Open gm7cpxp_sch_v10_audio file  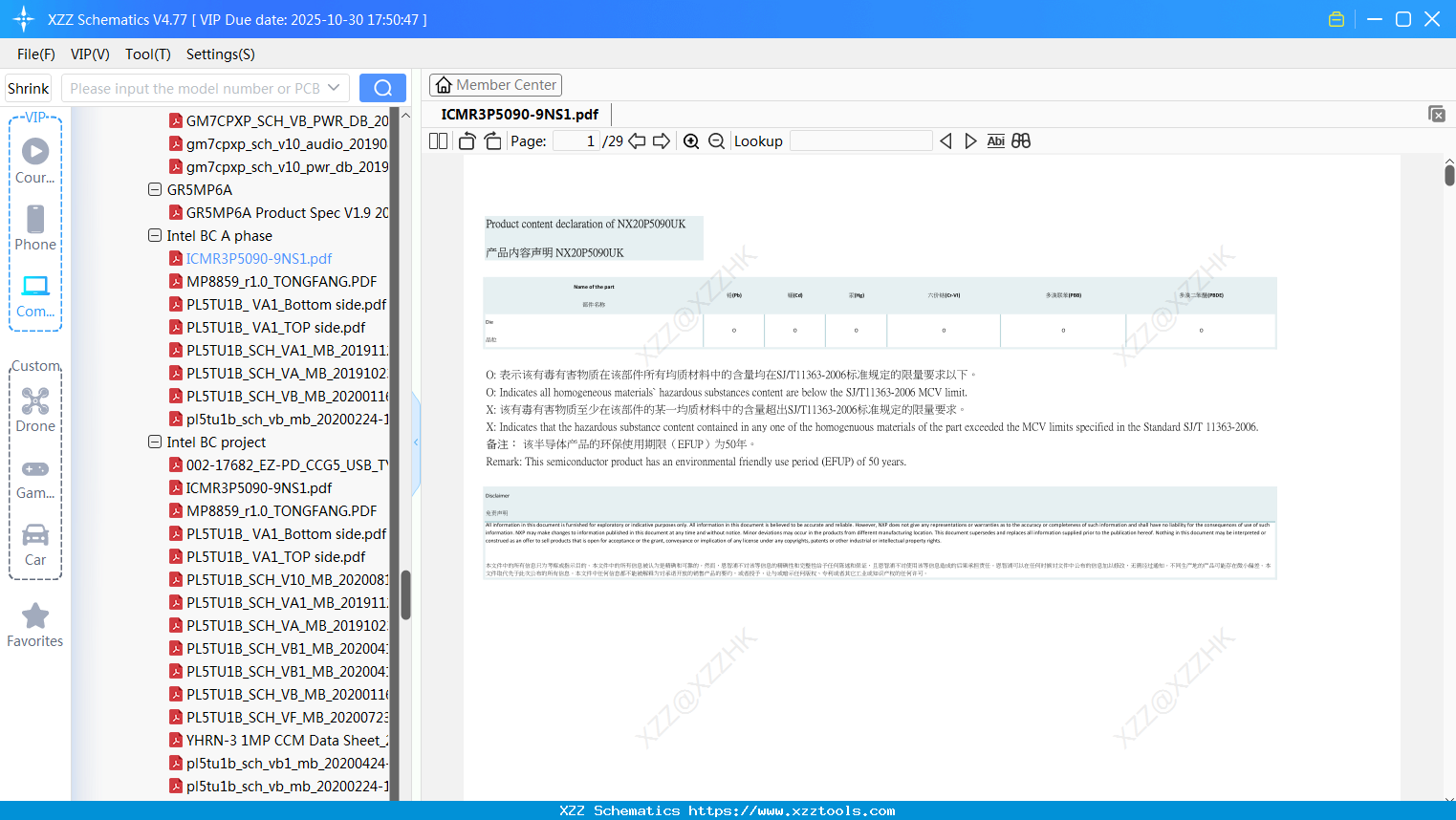(279, 143)
